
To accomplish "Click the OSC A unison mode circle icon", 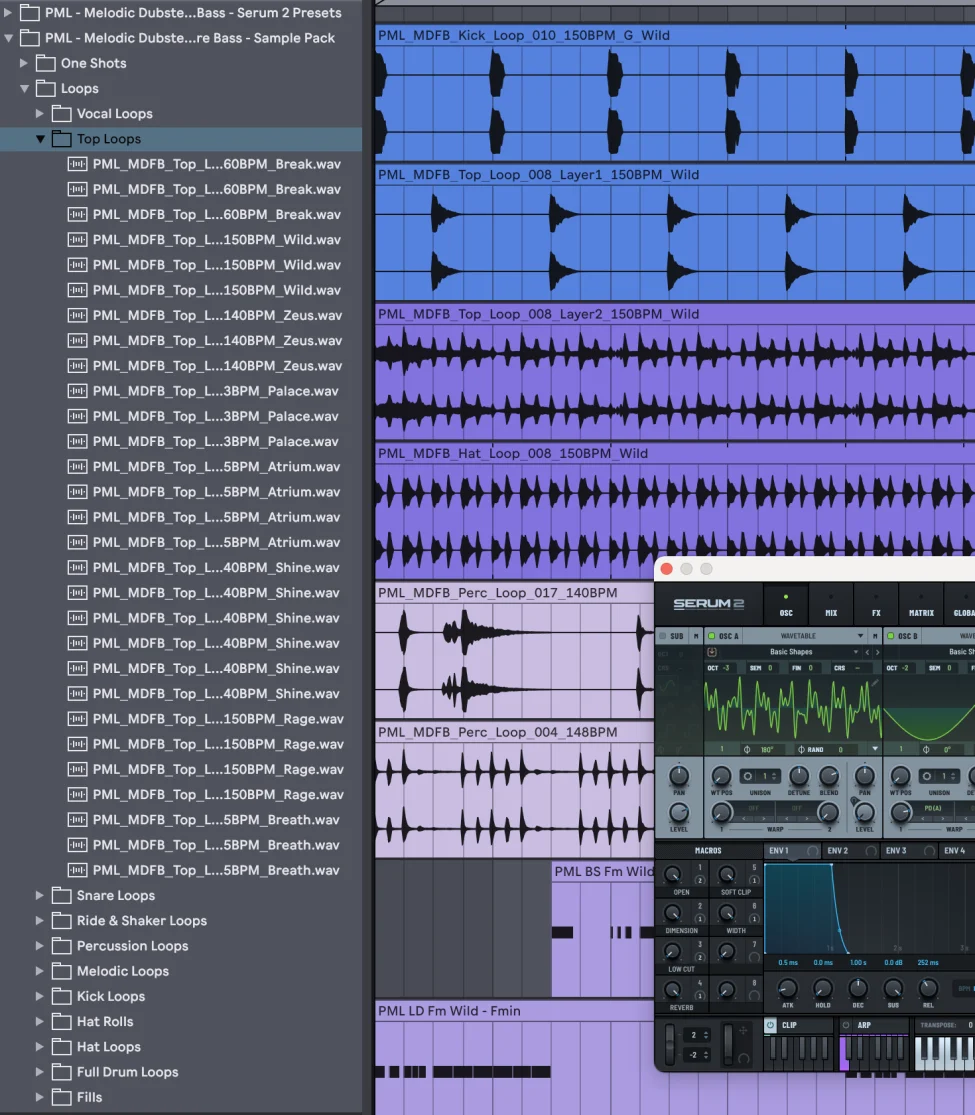I will pos(748,776).
